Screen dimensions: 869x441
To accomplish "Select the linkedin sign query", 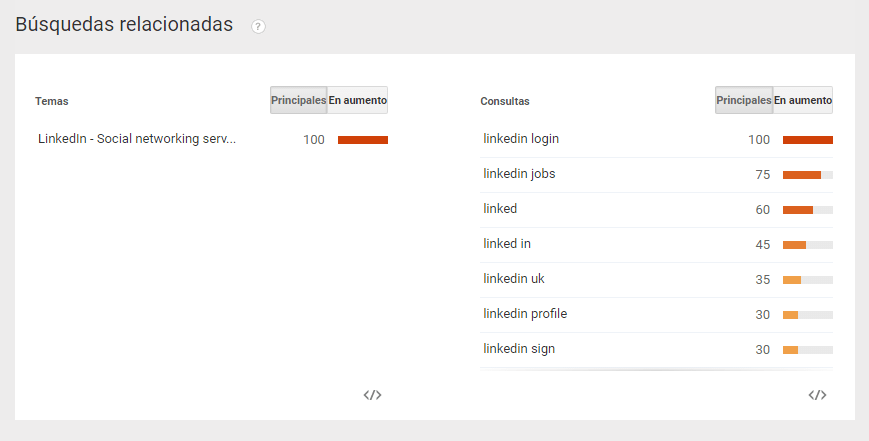I will tap(519, 349).
